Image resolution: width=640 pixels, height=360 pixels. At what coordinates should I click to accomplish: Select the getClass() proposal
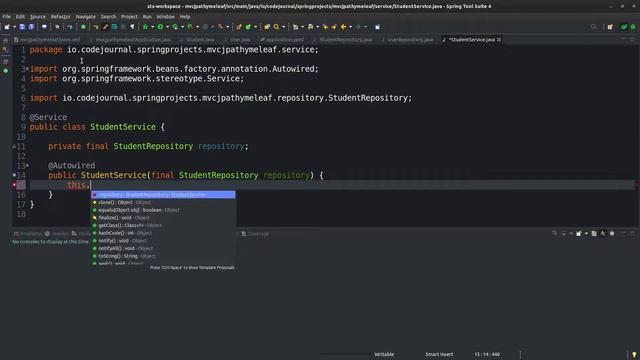pyautogui.click(x=163, y=225)
